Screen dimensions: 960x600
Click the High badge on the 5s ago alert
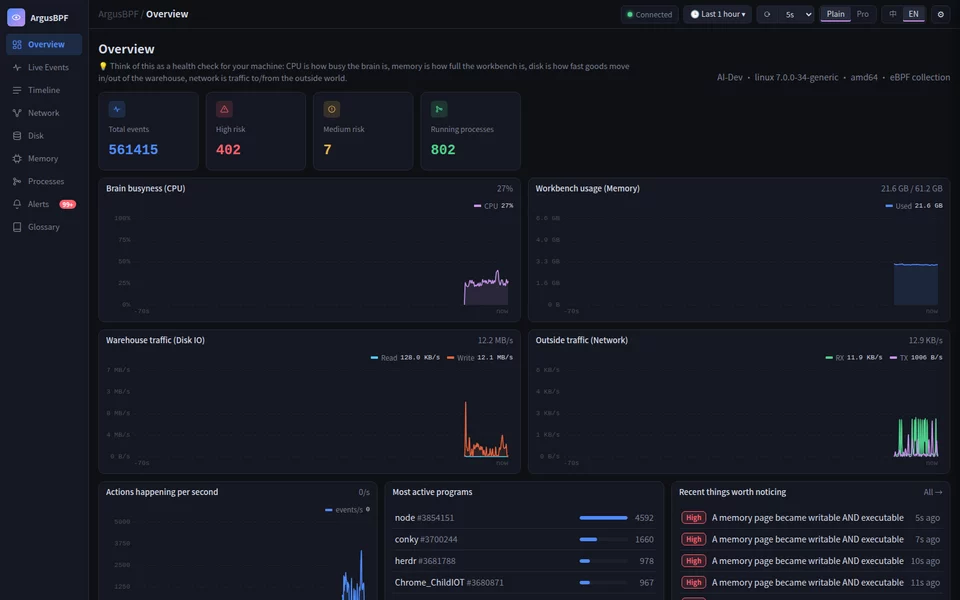coord(693,518)
